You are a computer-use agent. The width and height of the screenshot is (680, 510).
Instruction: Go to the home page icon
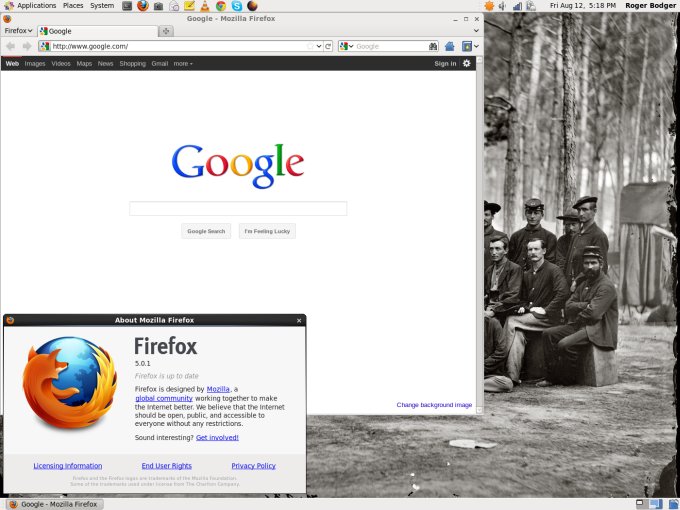coord(450,46)
